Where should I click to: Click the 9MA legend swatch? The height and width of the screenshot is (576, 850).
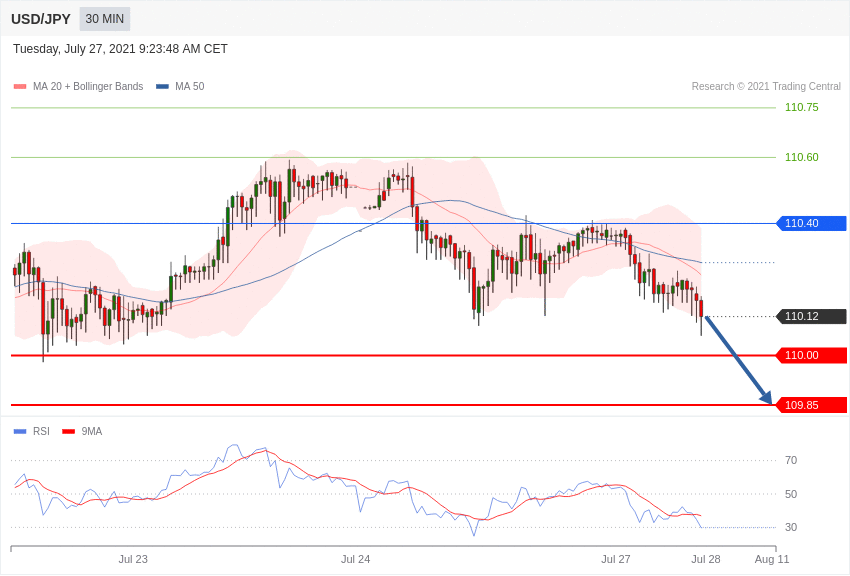pyautogui.click(x=69, y=431)
